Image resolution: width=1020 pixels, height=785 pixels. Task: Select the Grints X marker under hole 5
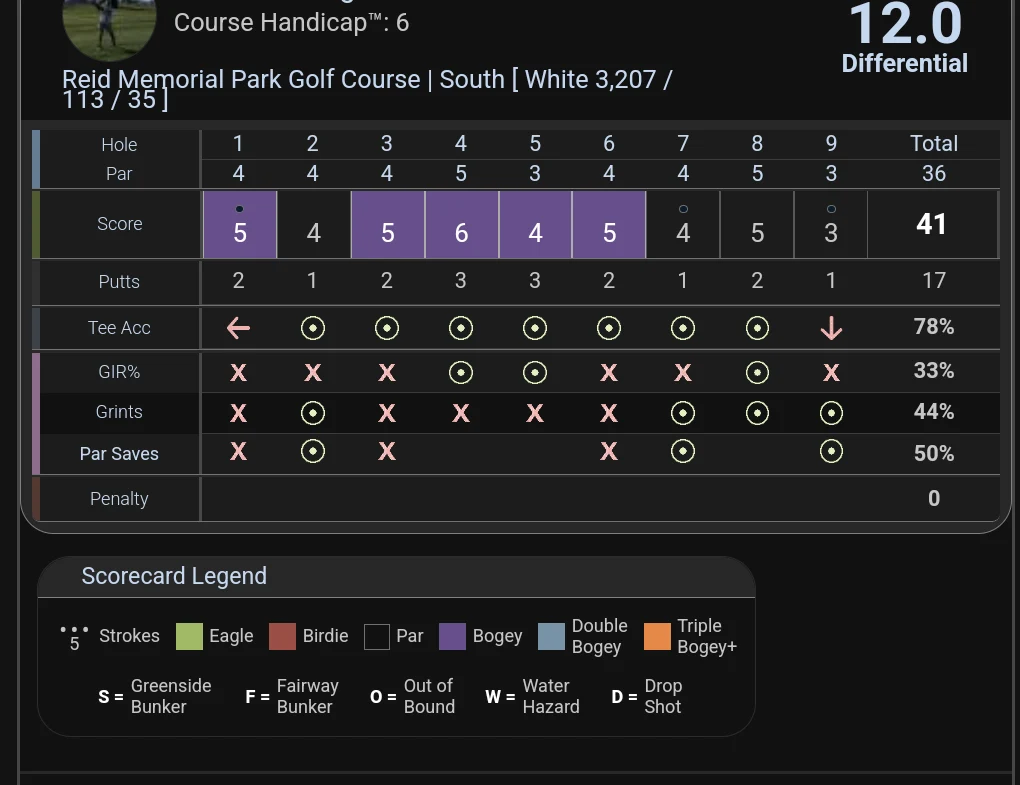pos(535,412)
